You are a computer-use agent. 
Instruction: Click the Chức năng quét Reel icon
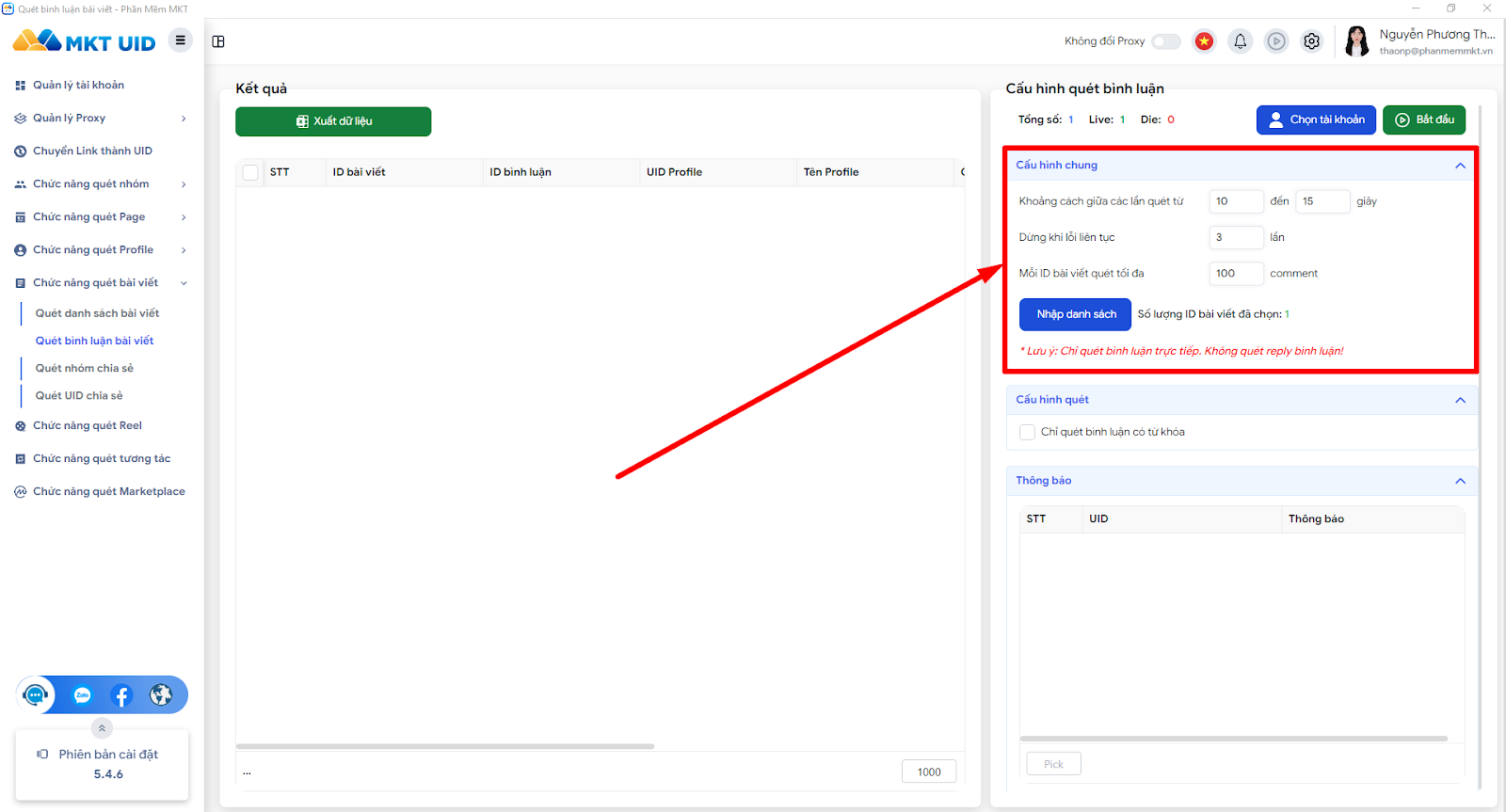click(x=21, y=426)
